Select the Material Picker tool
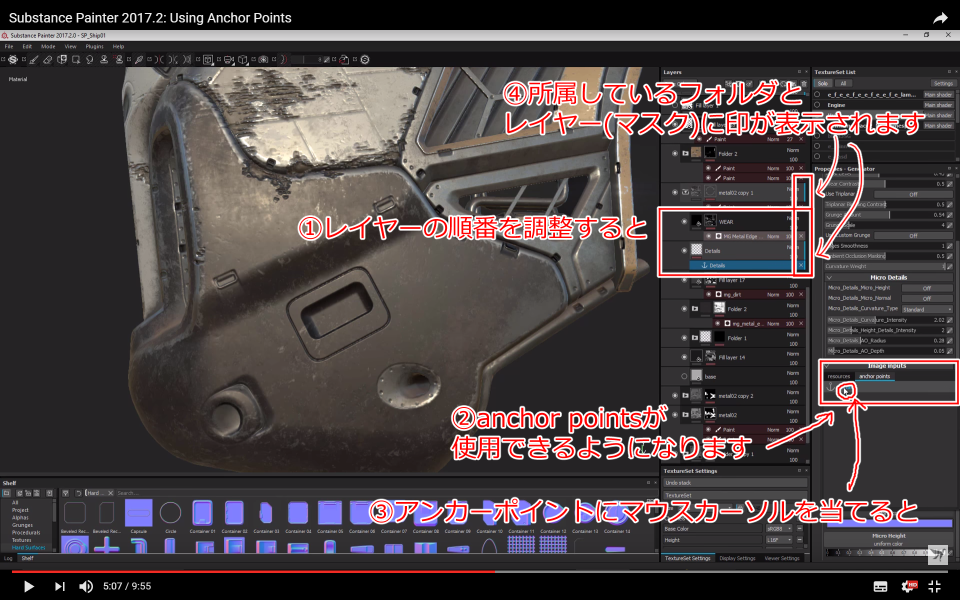This screenshot has height=600, width=960. tap(139, 59)
